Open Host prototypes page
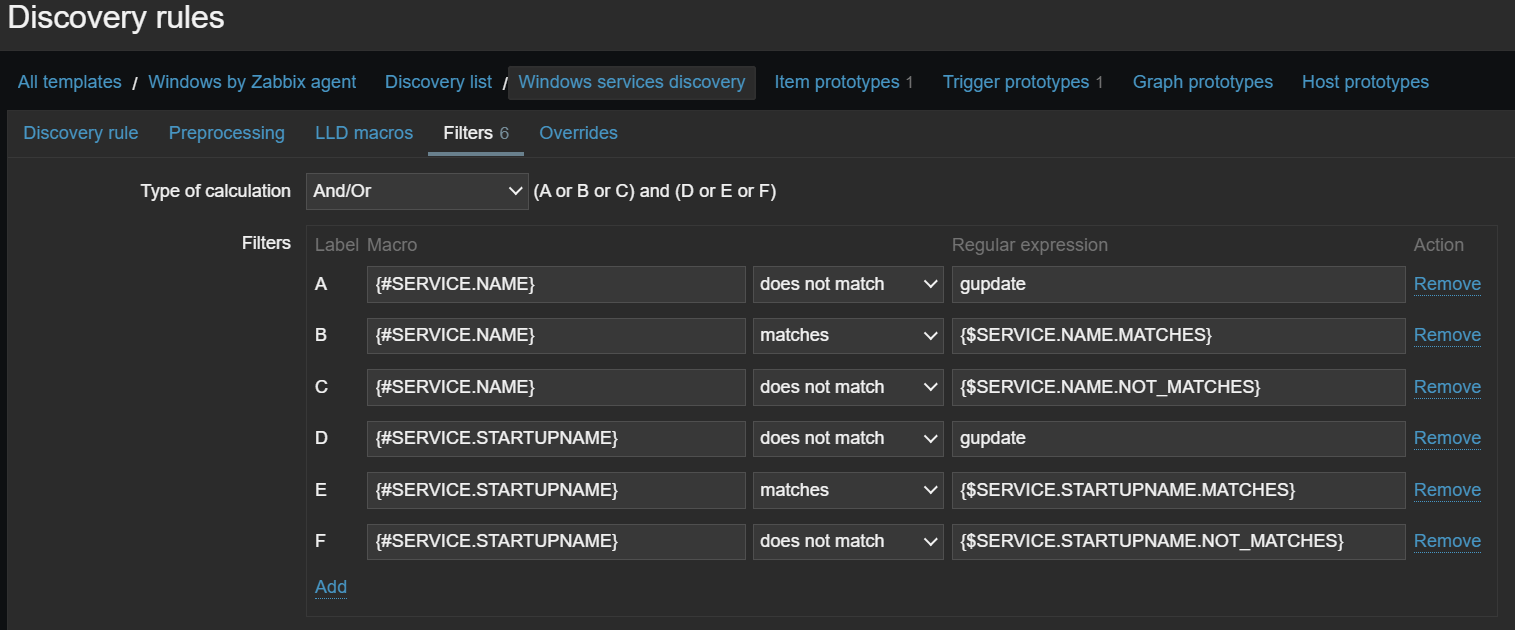 (1365, 82)
